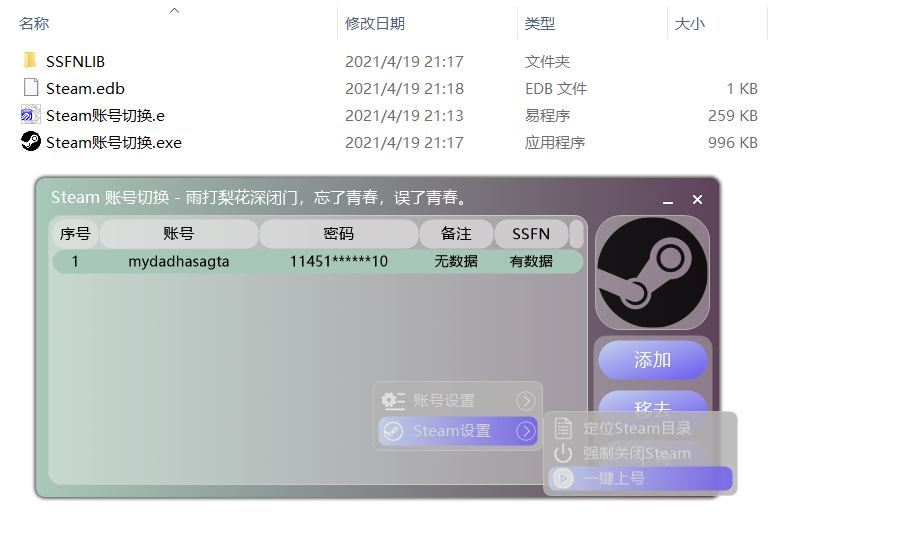Click the power icon beside 强制关闭Steam
This screenshot has width=917, height=559.
point(563,453)
